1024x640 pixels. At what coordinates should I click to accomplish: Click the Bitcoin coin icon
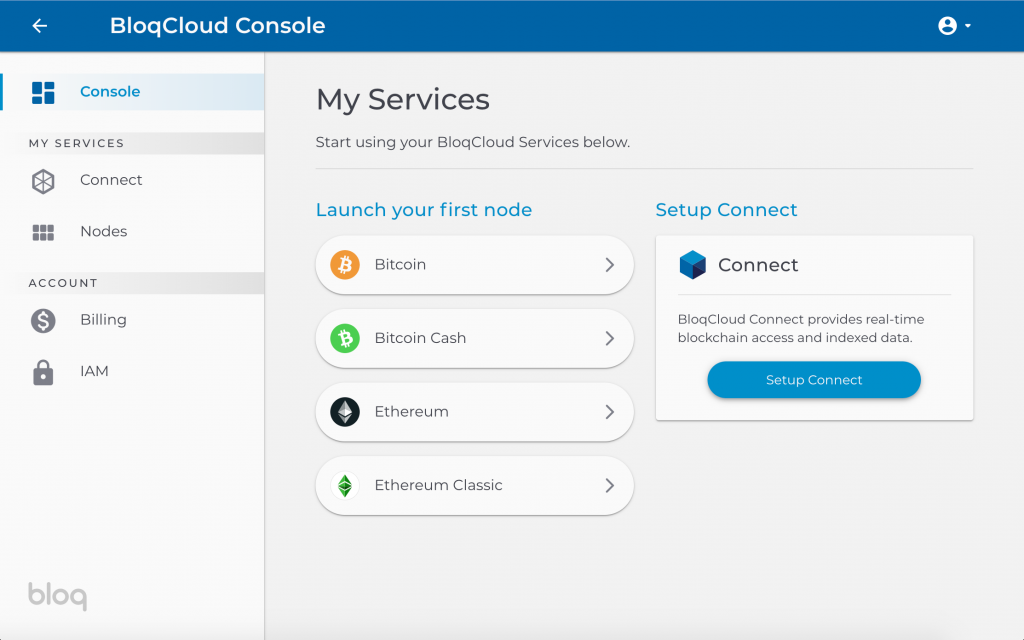[345, 264]
